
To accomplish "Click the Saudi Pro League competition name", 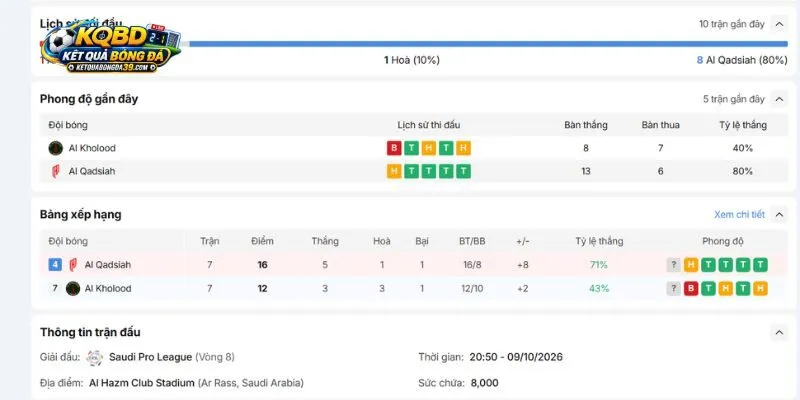I will [x=151, y=357].
